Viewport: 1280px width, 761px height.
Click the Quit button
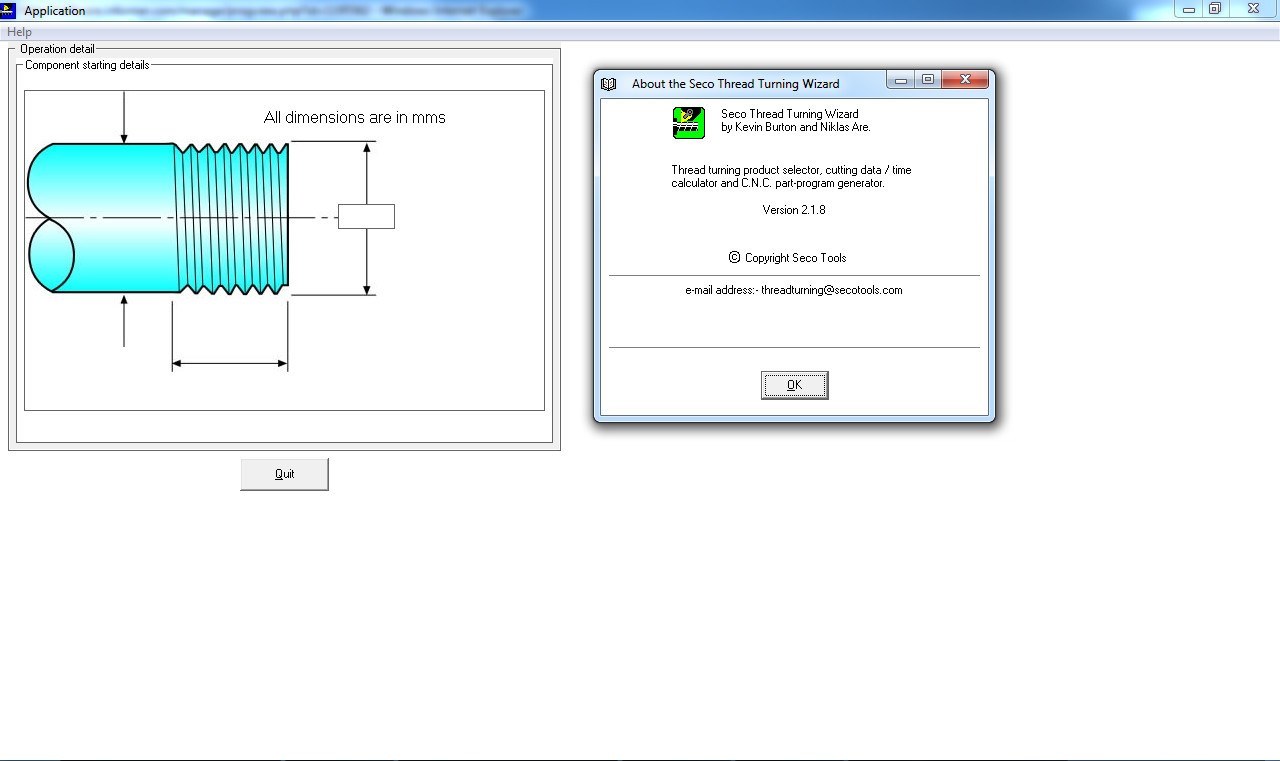[x=284, y=474]
